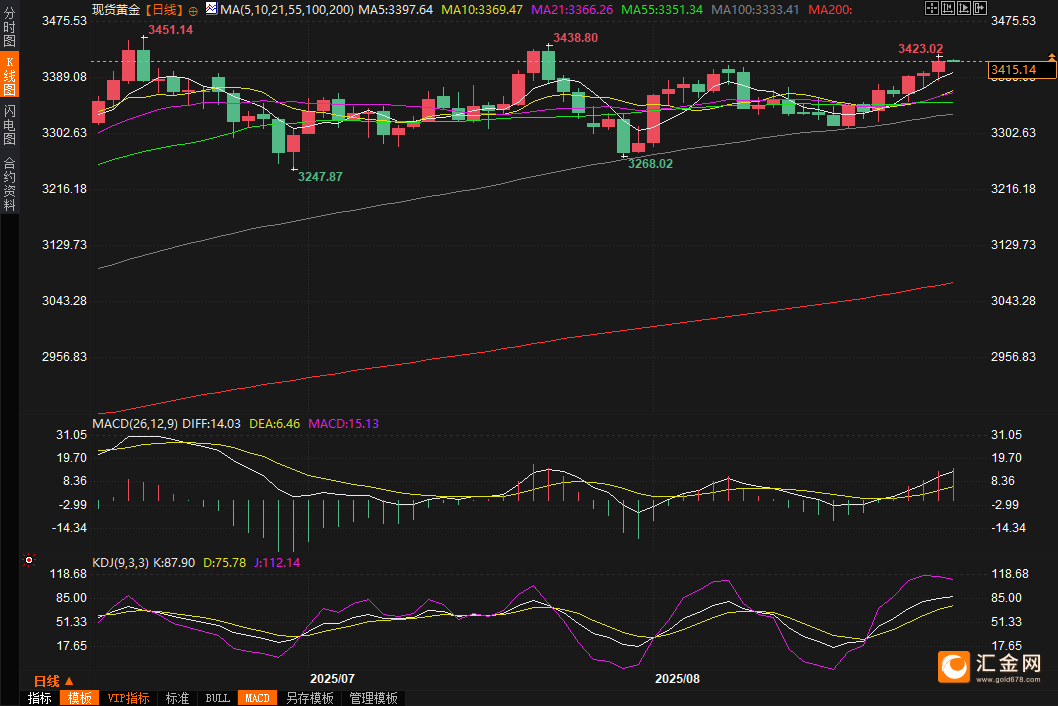Screen dimensions: 1058x706
Task: Switch to 标准 template mode
Action: [177, 698]
